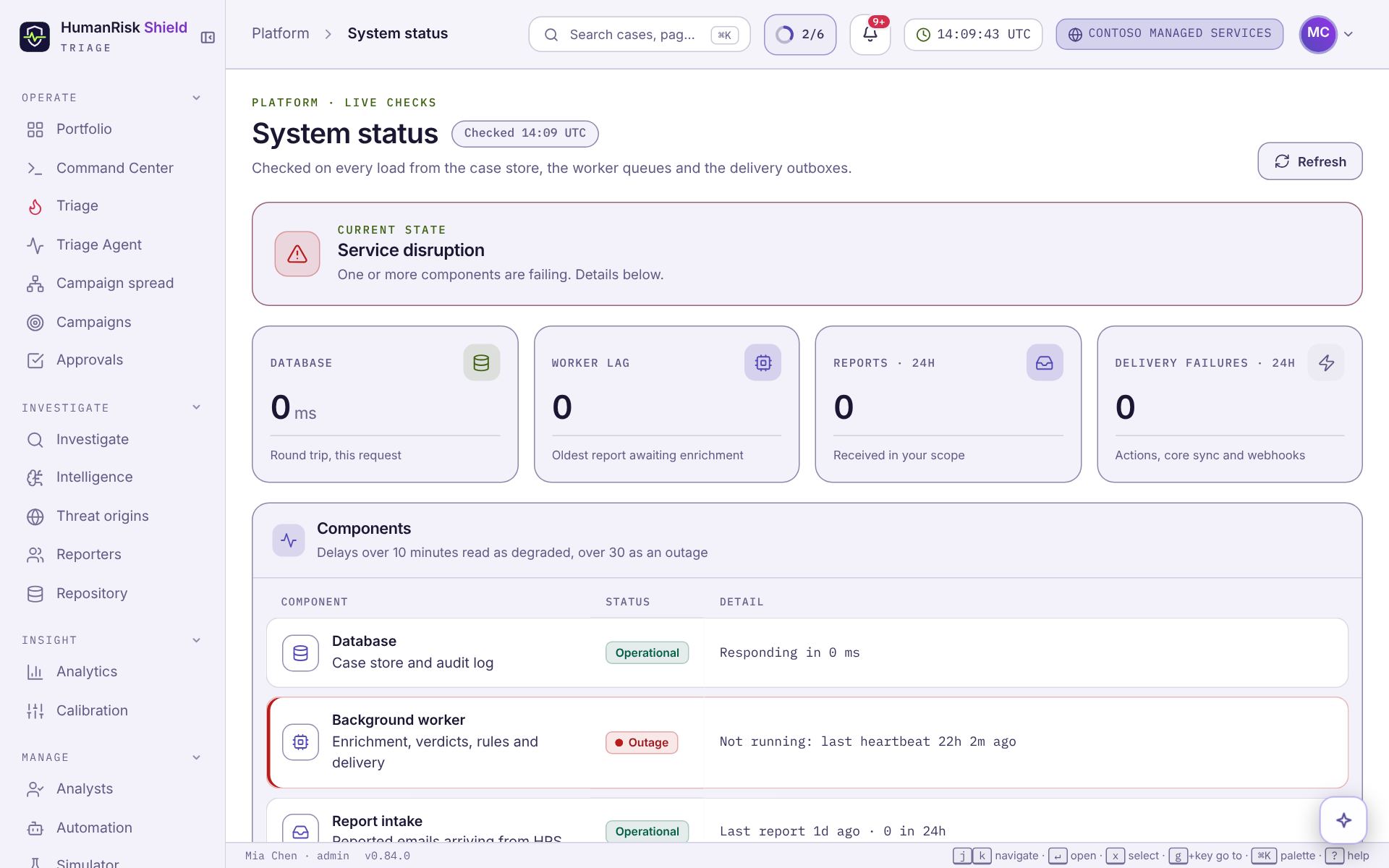Click the Reports 24h inbox icon
Image resolution: width=1389 pixels, height=868 pixels.
pos(1045,362)
